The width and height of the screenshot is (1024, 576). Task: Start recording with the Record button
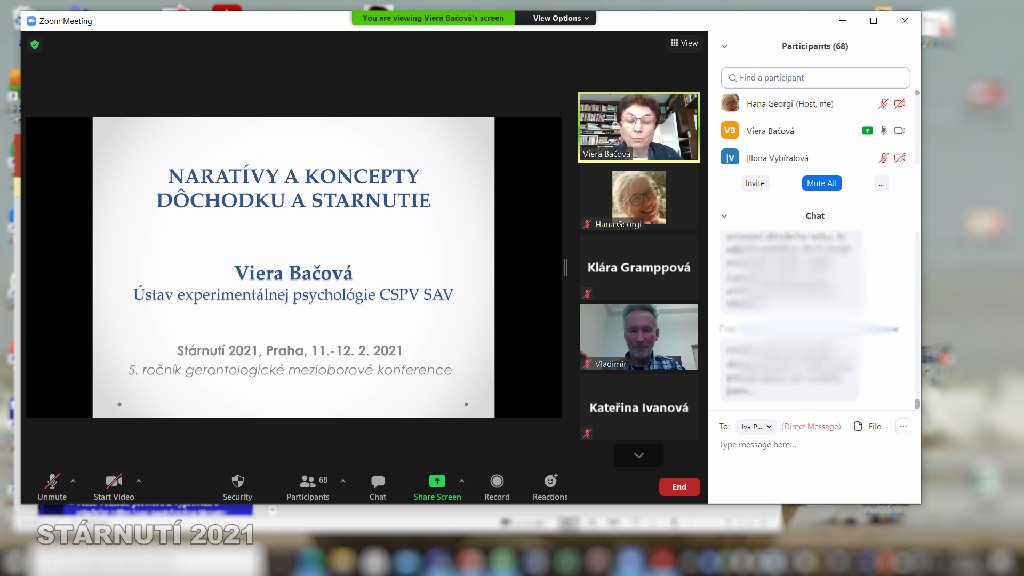click(497, 482)
